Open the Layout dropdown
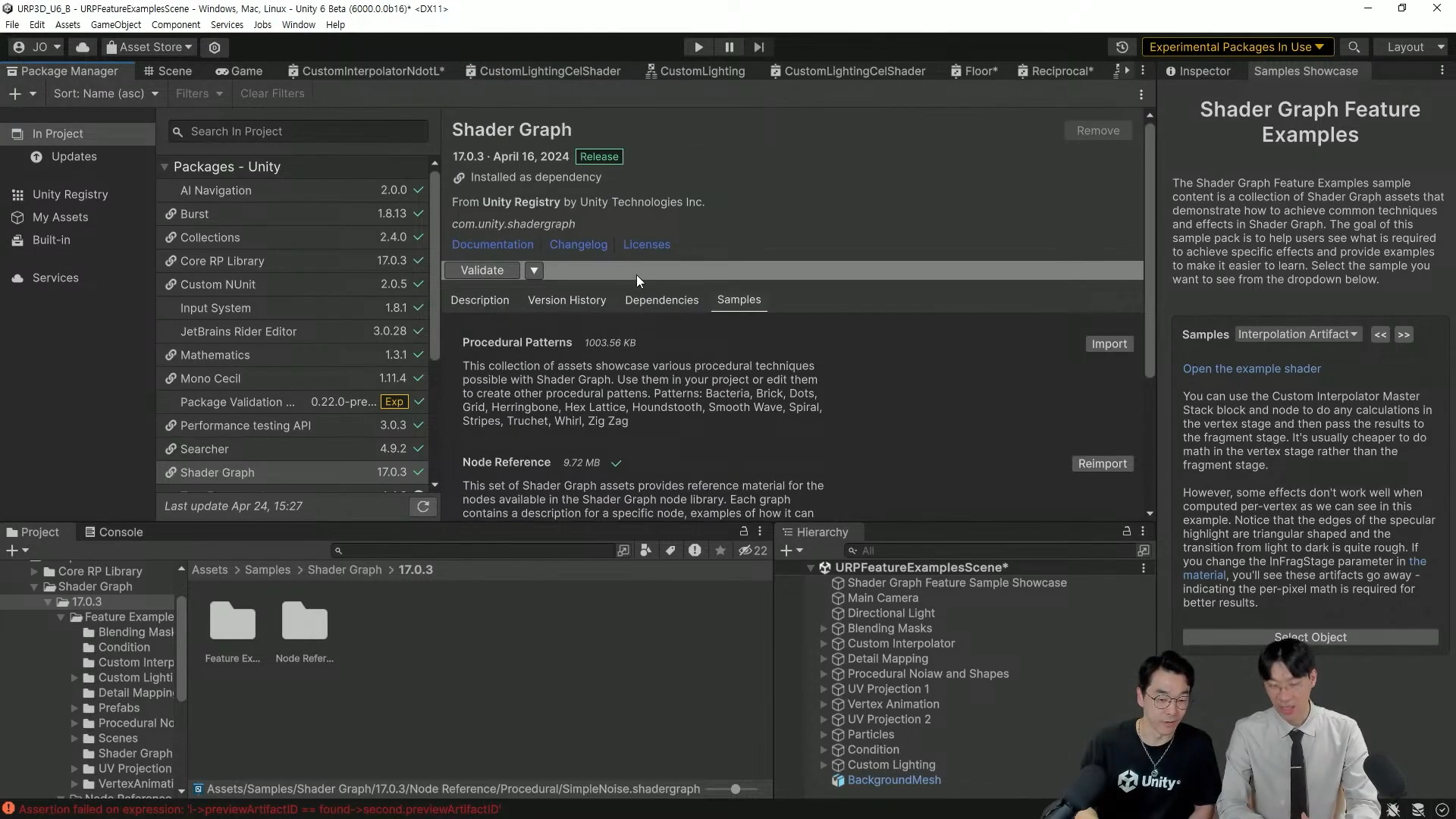This screenshot has width=1456, height=819. 1414,47
